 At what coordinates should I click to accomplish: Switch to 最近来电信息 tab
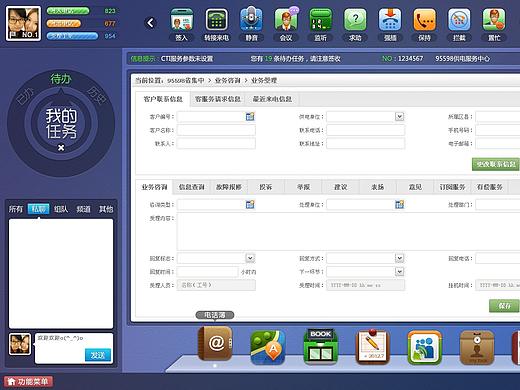pos(272,99)
